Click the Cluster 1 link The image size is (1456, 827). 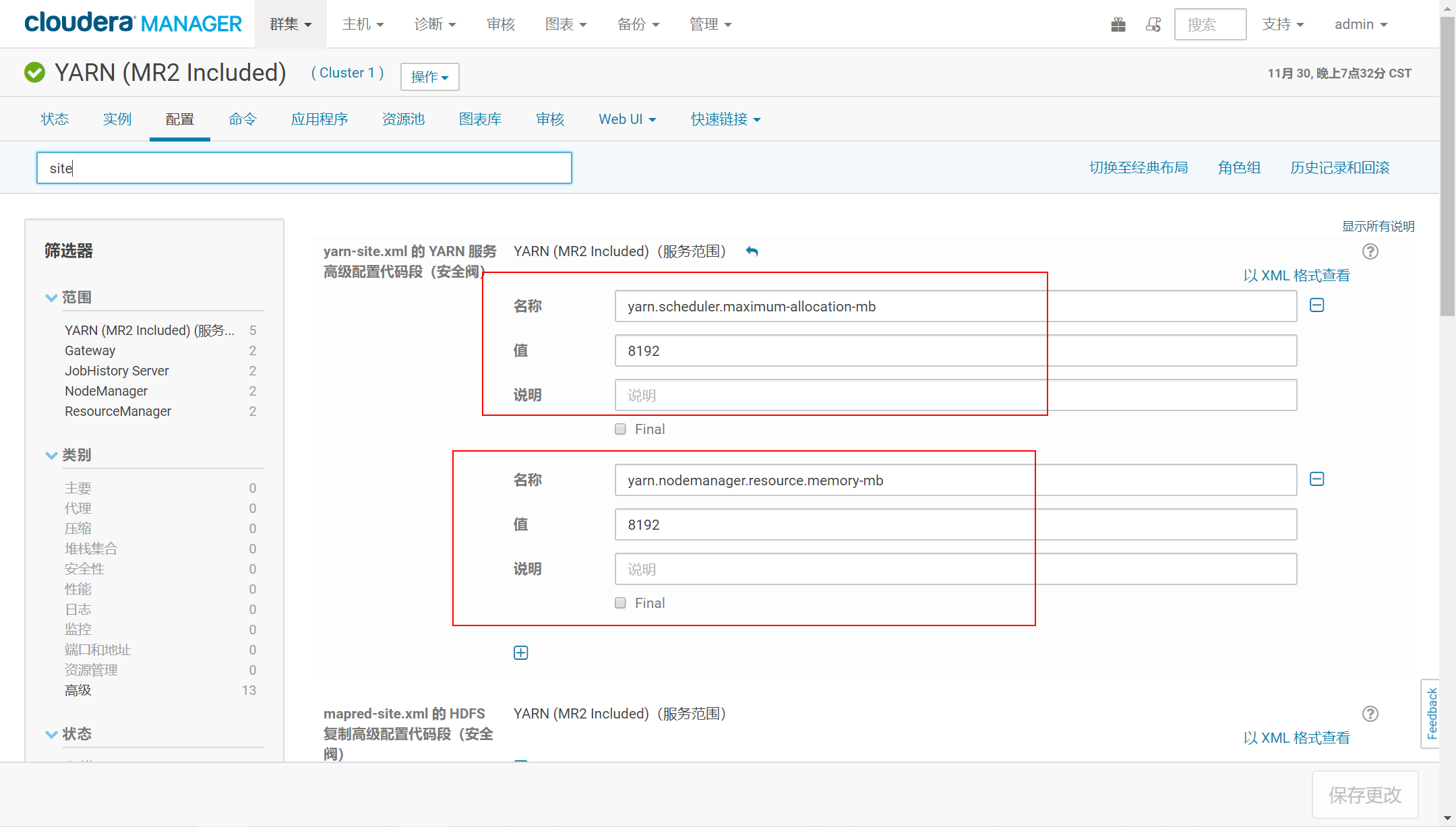pos(348,73)
